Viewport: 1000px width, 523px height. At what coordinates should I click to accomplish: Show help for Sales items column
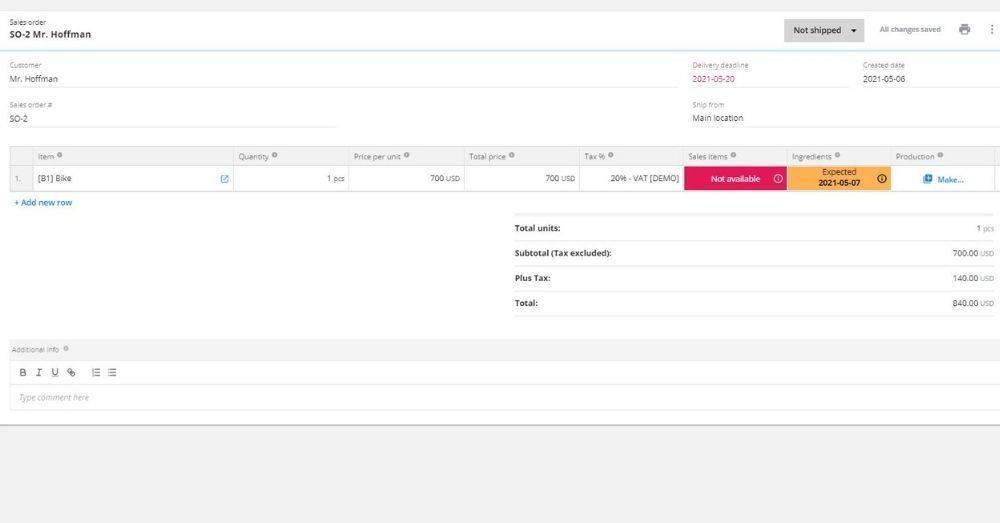(x=733, y=155)
